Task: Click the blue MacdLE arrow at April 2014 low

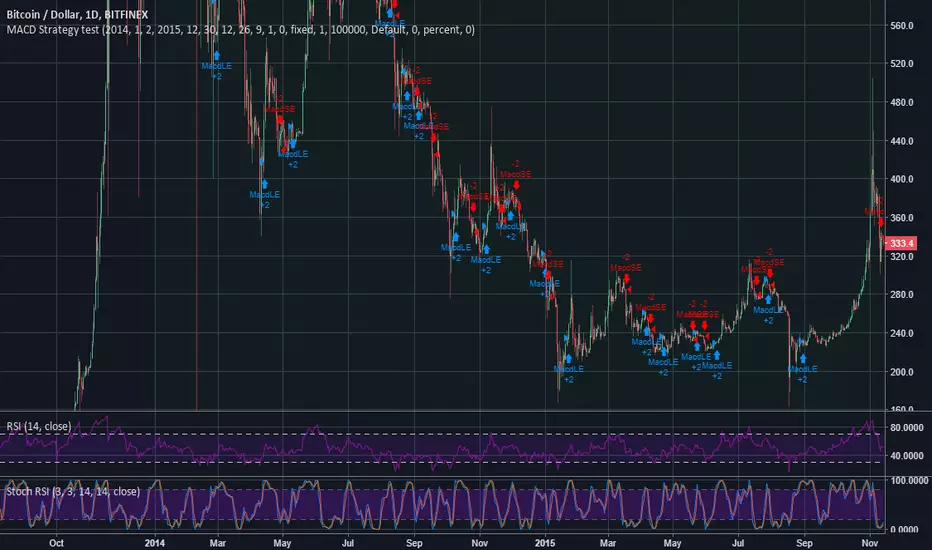Action: click(265, 183)
